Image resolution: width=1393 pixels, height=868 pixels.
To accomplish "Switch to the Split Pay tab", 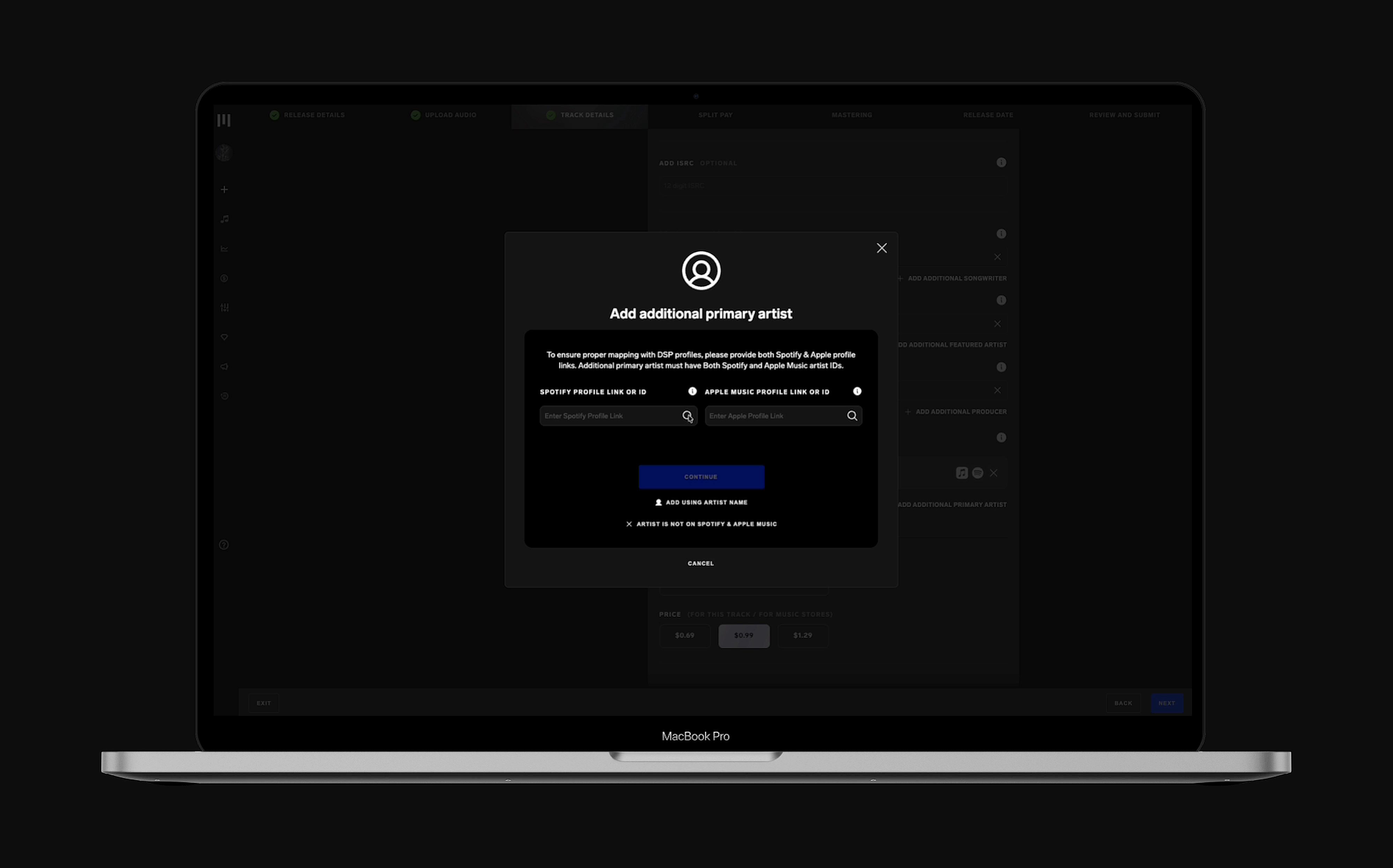I will [715, 115].
